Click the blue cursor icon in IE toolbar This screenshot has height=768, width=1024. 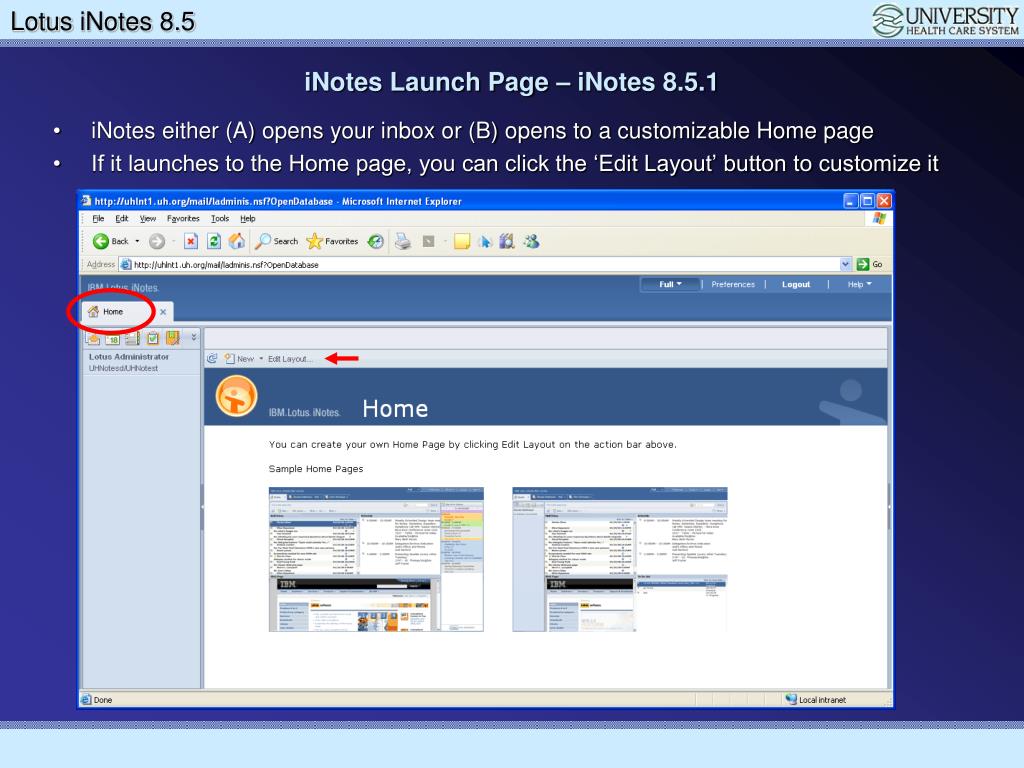tap(485, 242)
